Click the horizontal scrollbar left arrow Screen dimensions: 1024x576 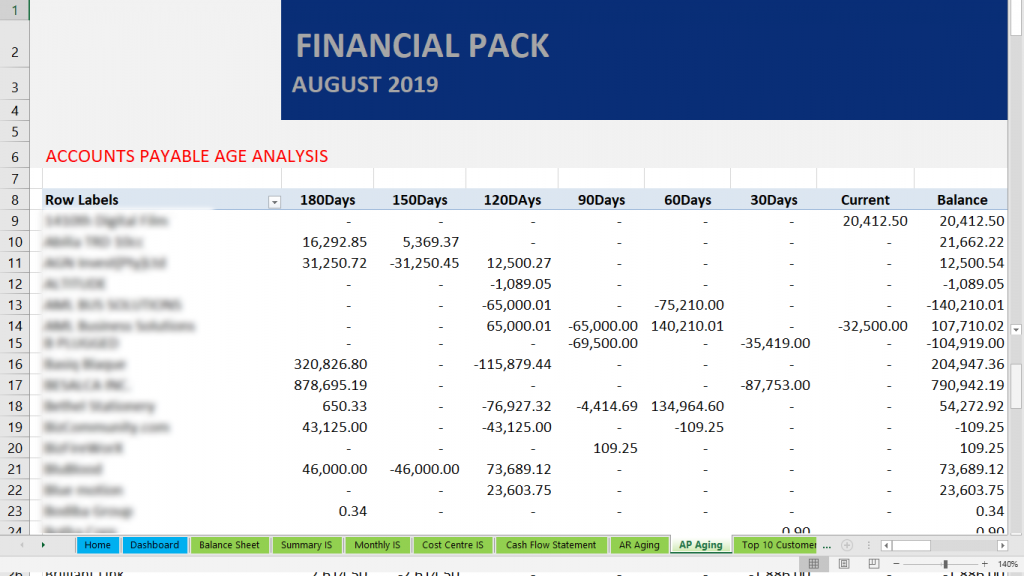[x=886, y=545]
